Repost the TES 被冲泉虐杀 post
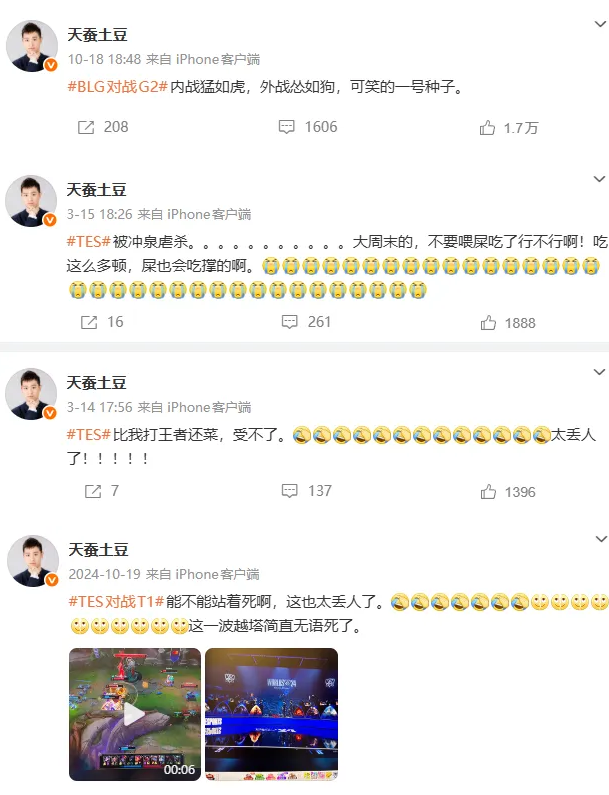609x795 pixels. pyautogui.click(x=89, y=322)
